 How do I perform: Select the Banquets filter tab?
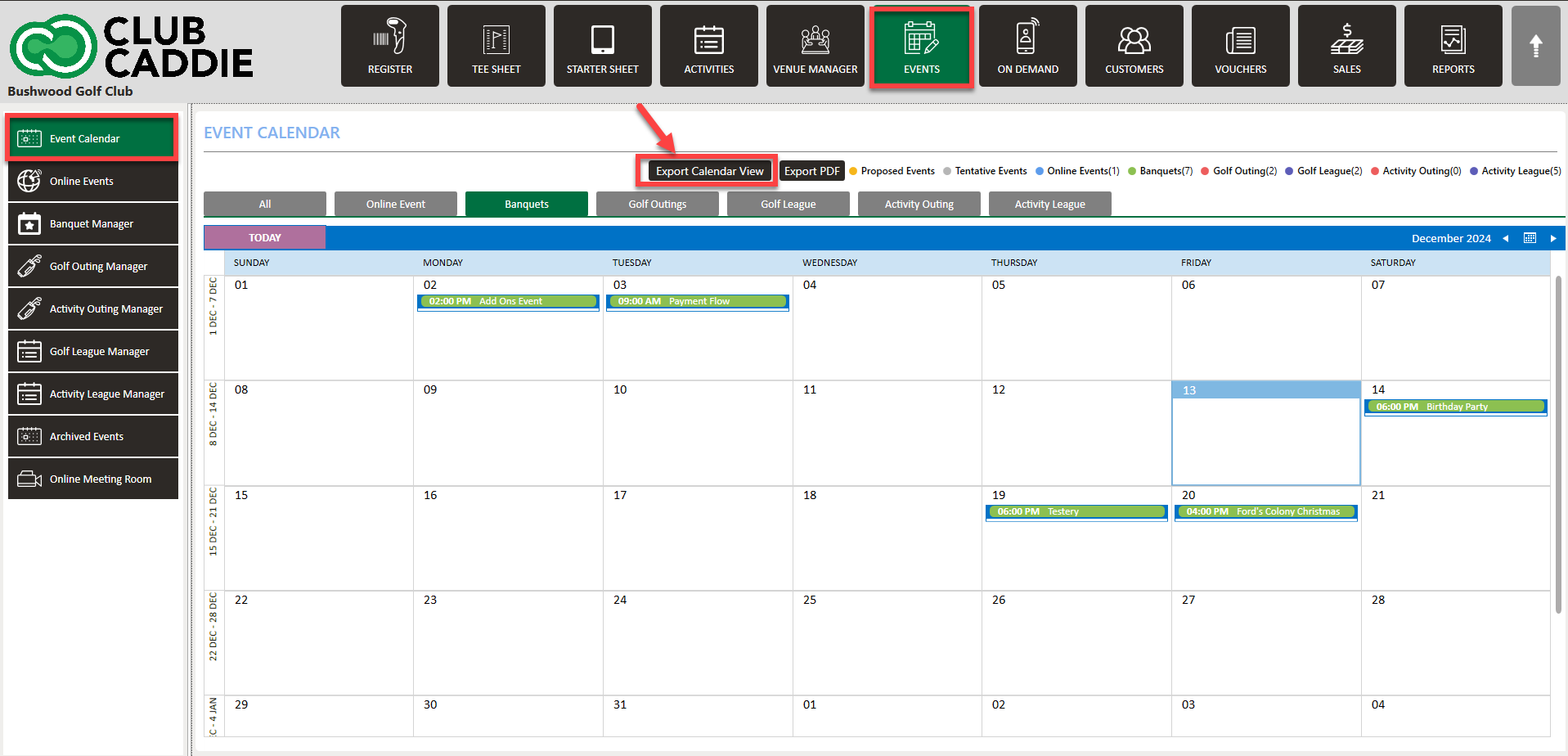pyautogui.click(x=527, y=204)
